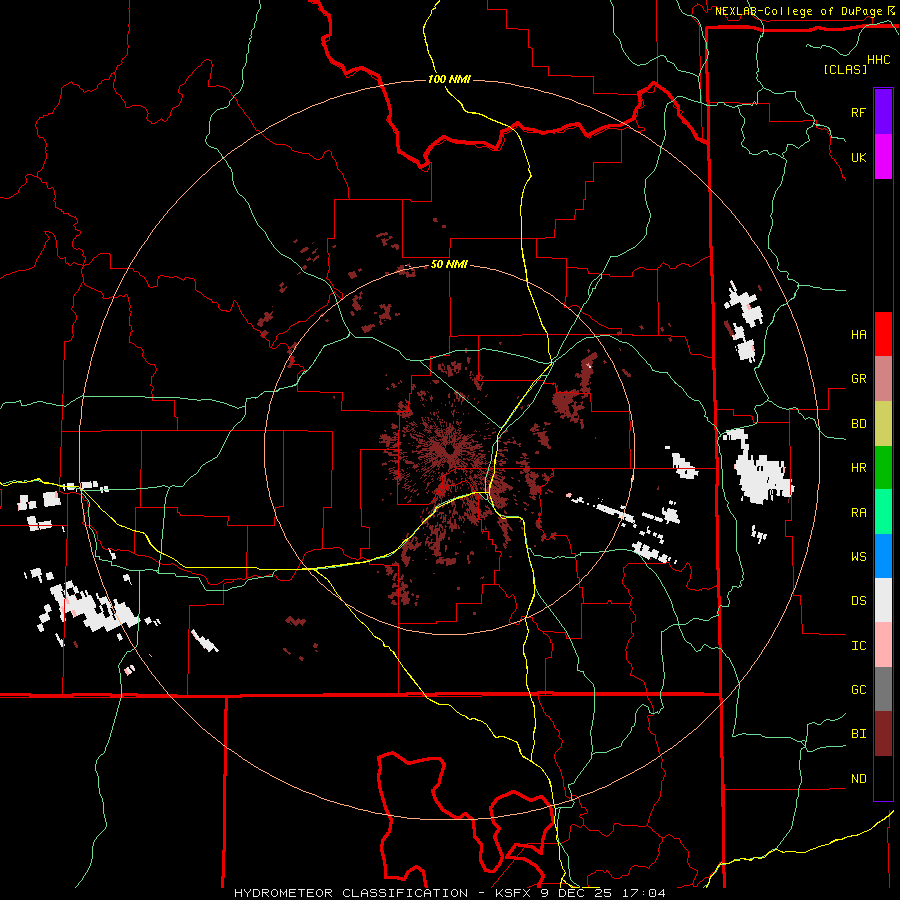Click the BI brown legend swatch
This screenshot has width=900, height=900.
(x=883, y=734)
